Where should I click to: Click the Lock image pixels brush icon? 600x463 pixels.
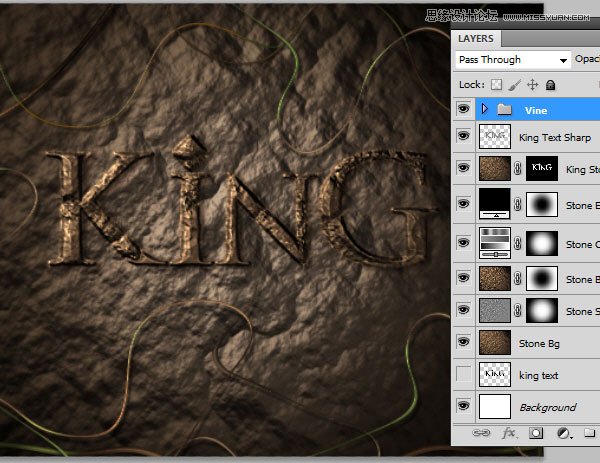pos(515,85)
